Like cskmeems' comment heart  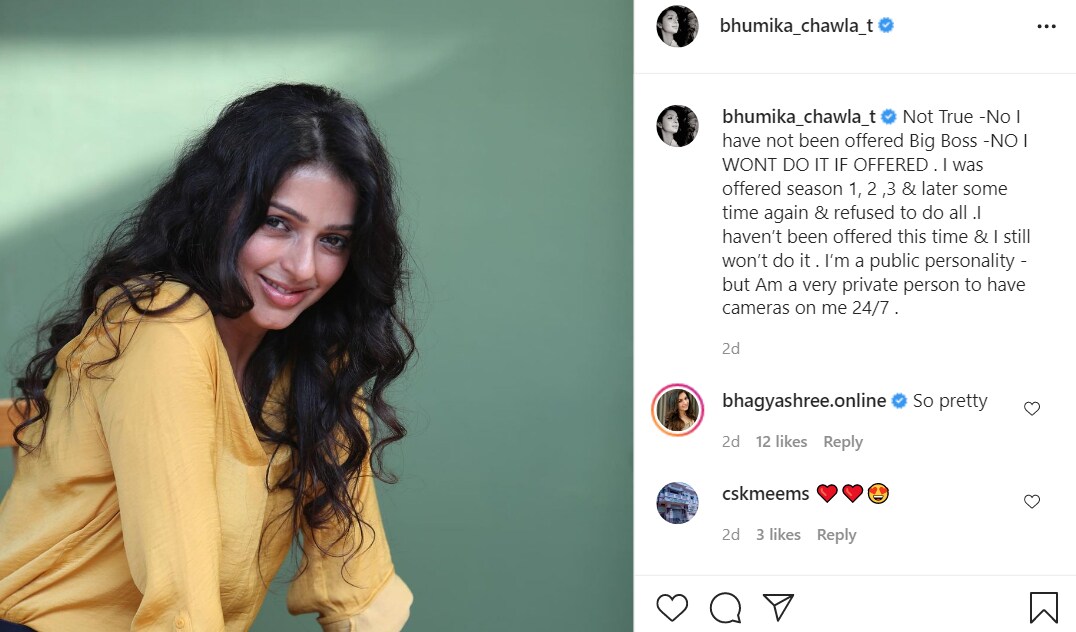[1031, 502]
